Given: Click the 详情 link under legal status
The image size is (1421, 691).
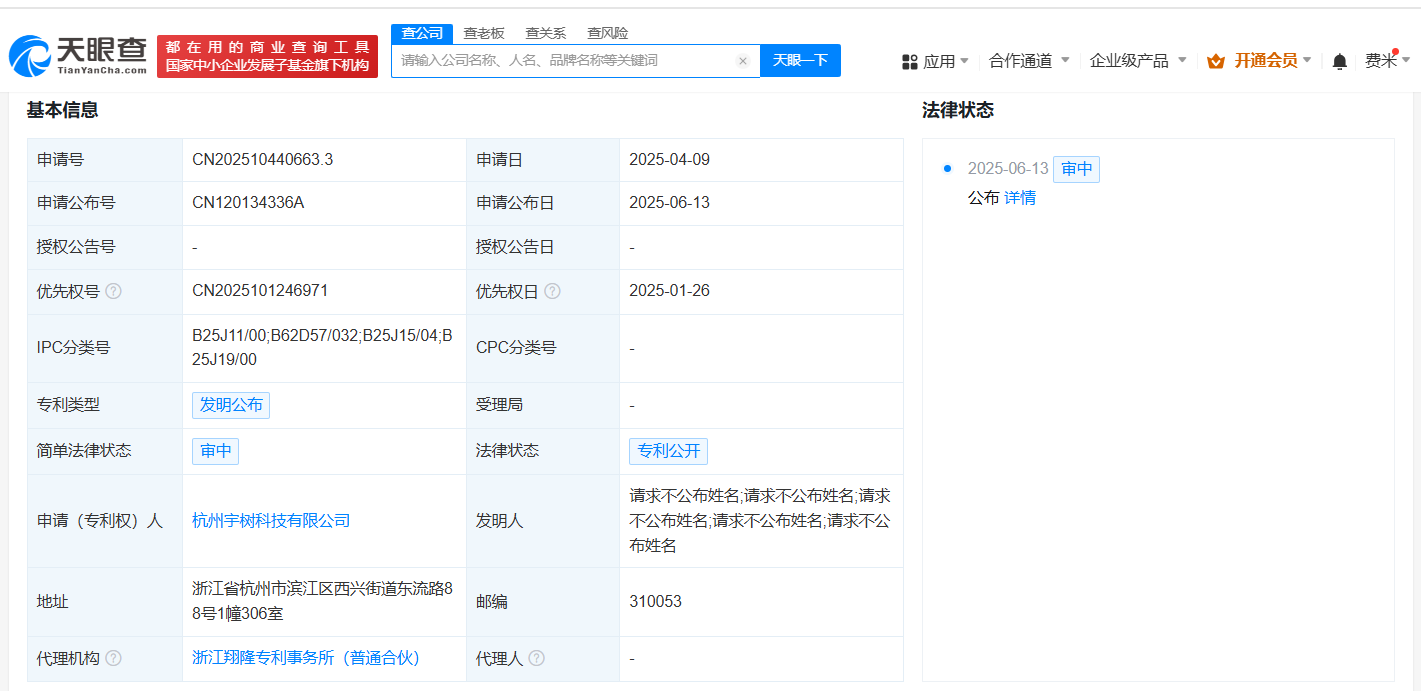Looking at the screenshot, I should pos(1020,198).
